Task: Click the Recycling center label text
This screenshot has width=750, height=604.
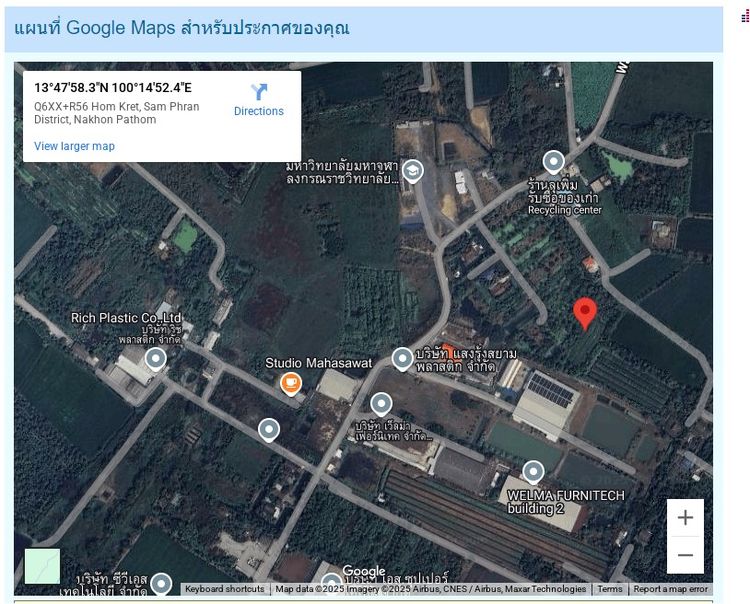Action: (x=564, y=210)
